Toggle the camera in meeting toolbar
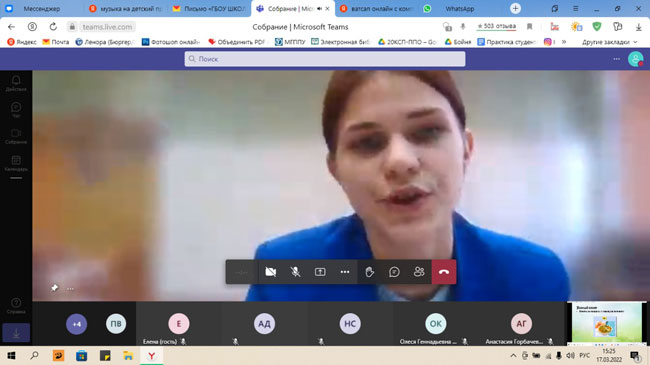650x365 pixels. click(270, 272)
